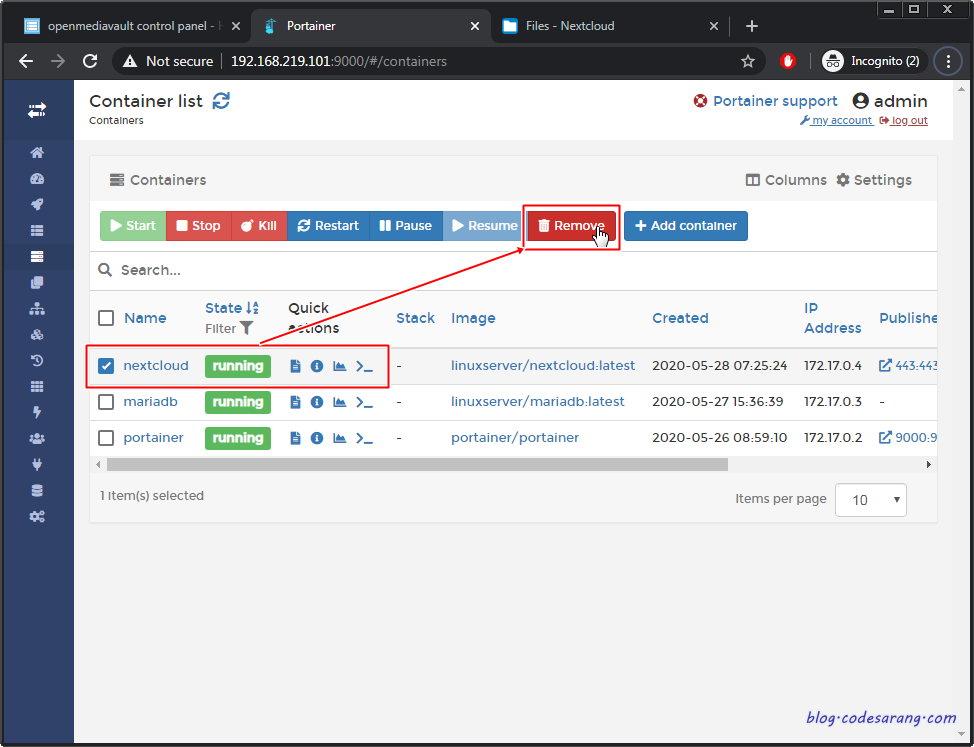Click the Add container button
Image resolution: width=974 pixels, height=747 pixels.
pyautogui.click(x=686, y=226)
